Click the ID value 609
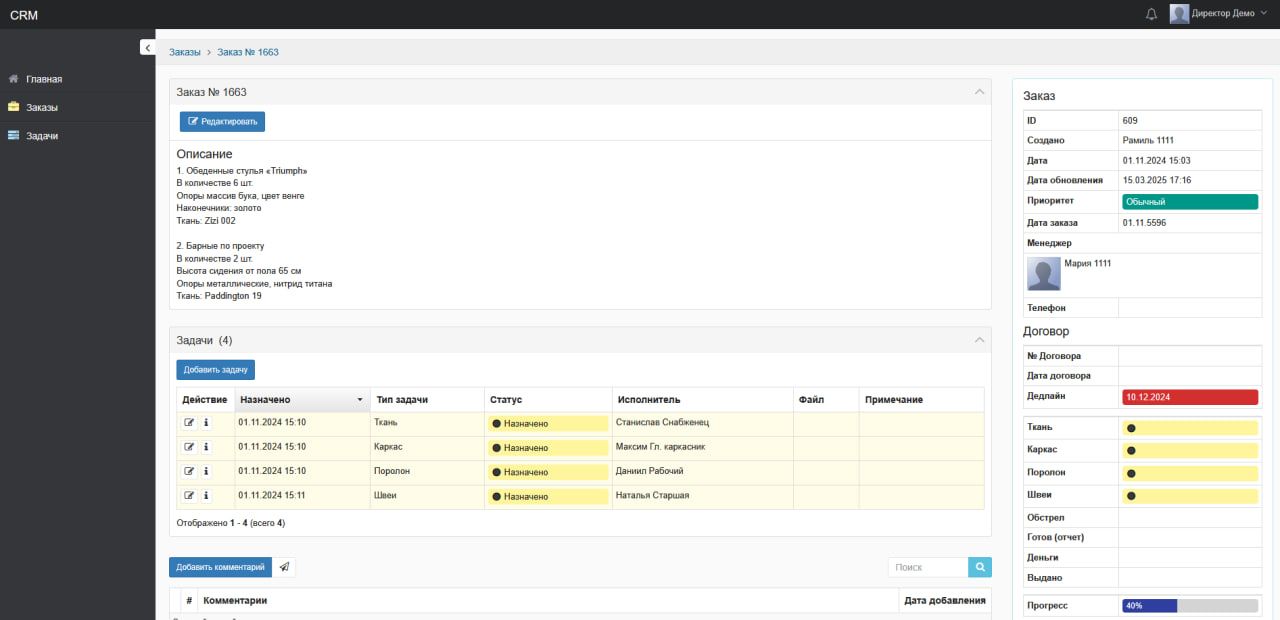 1130,120
